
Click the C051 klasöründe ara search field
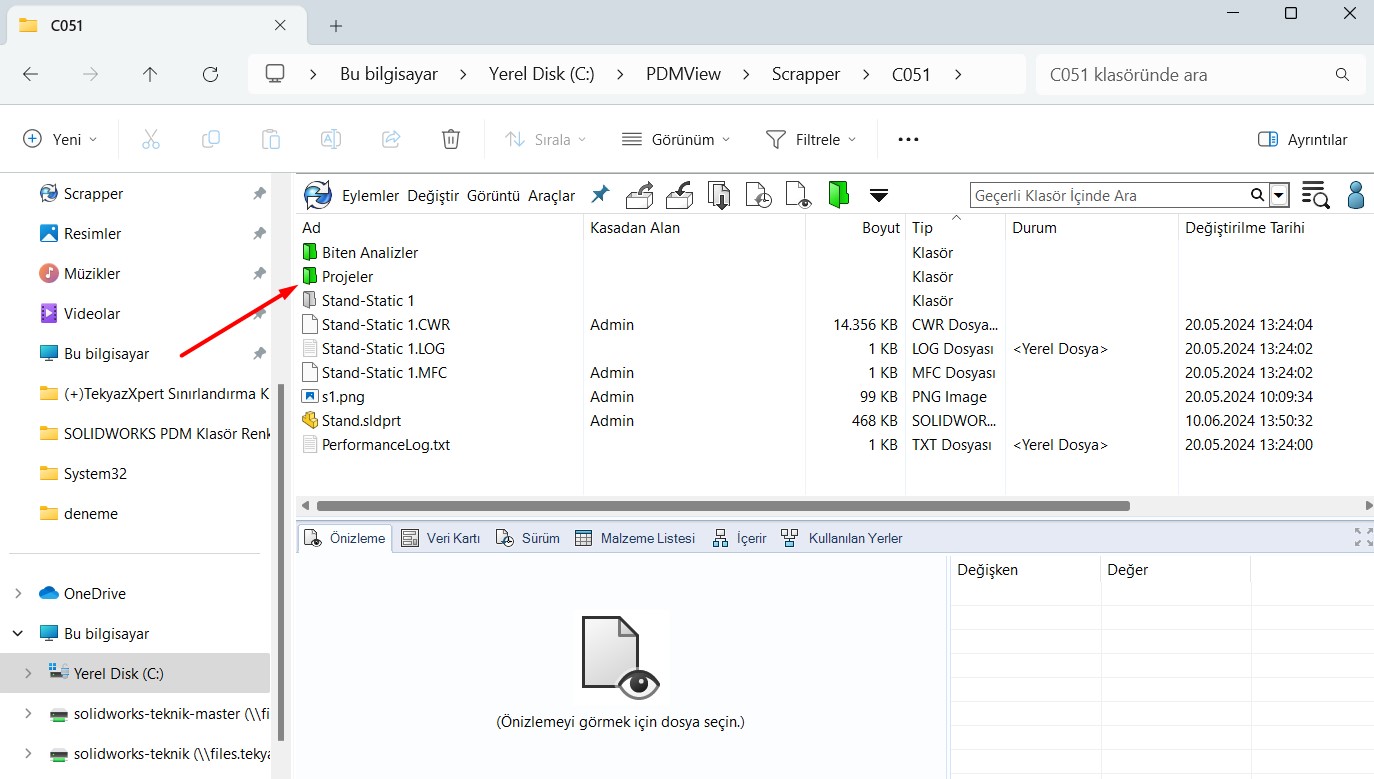click(1200, 74)
